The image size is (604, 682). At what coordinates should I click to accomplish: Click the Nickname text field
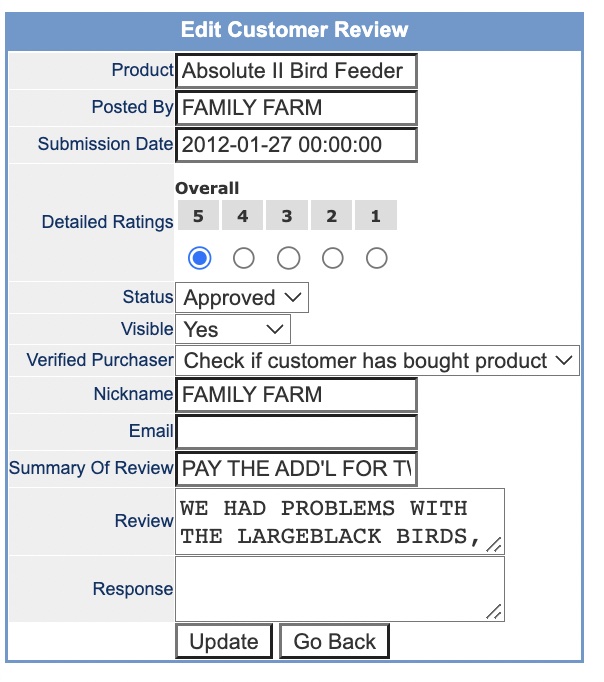pyautogui.click(x=296, y=395)
